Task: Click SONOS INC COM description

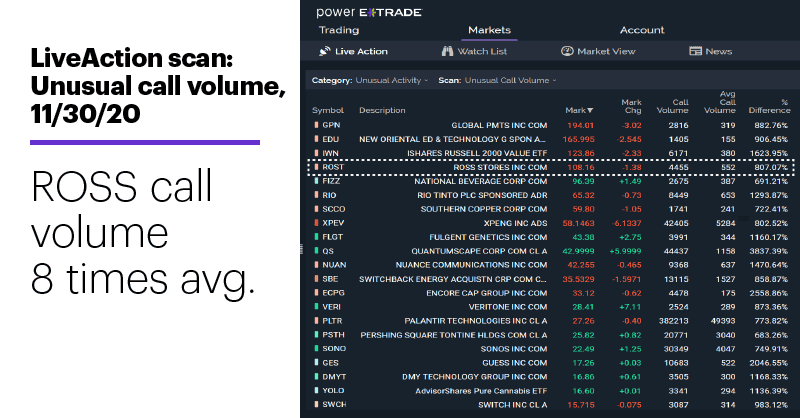Action: (514, 349)
